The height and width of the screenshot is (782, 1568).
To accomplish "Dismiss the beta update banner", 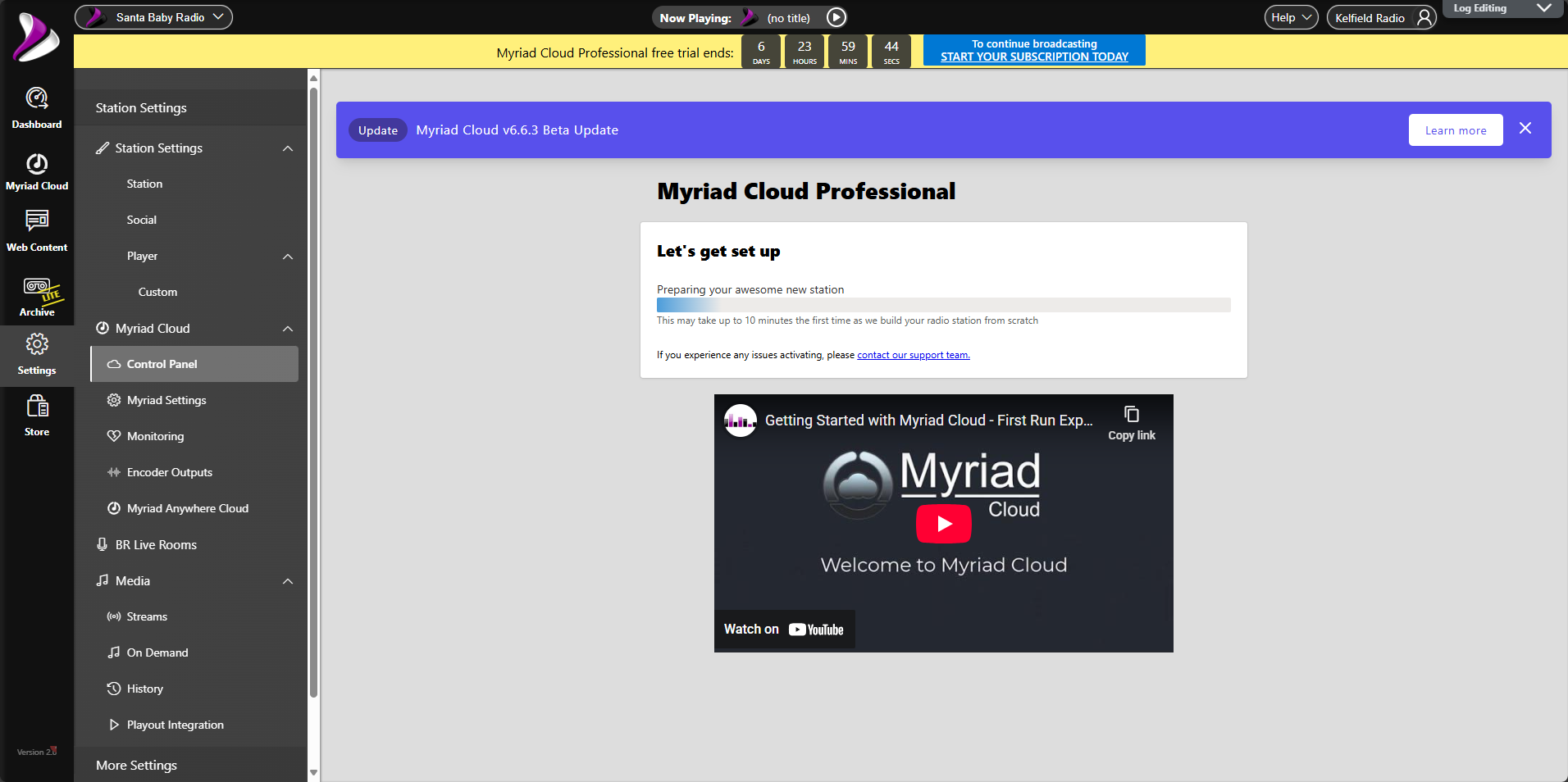I will [1525, 129].
